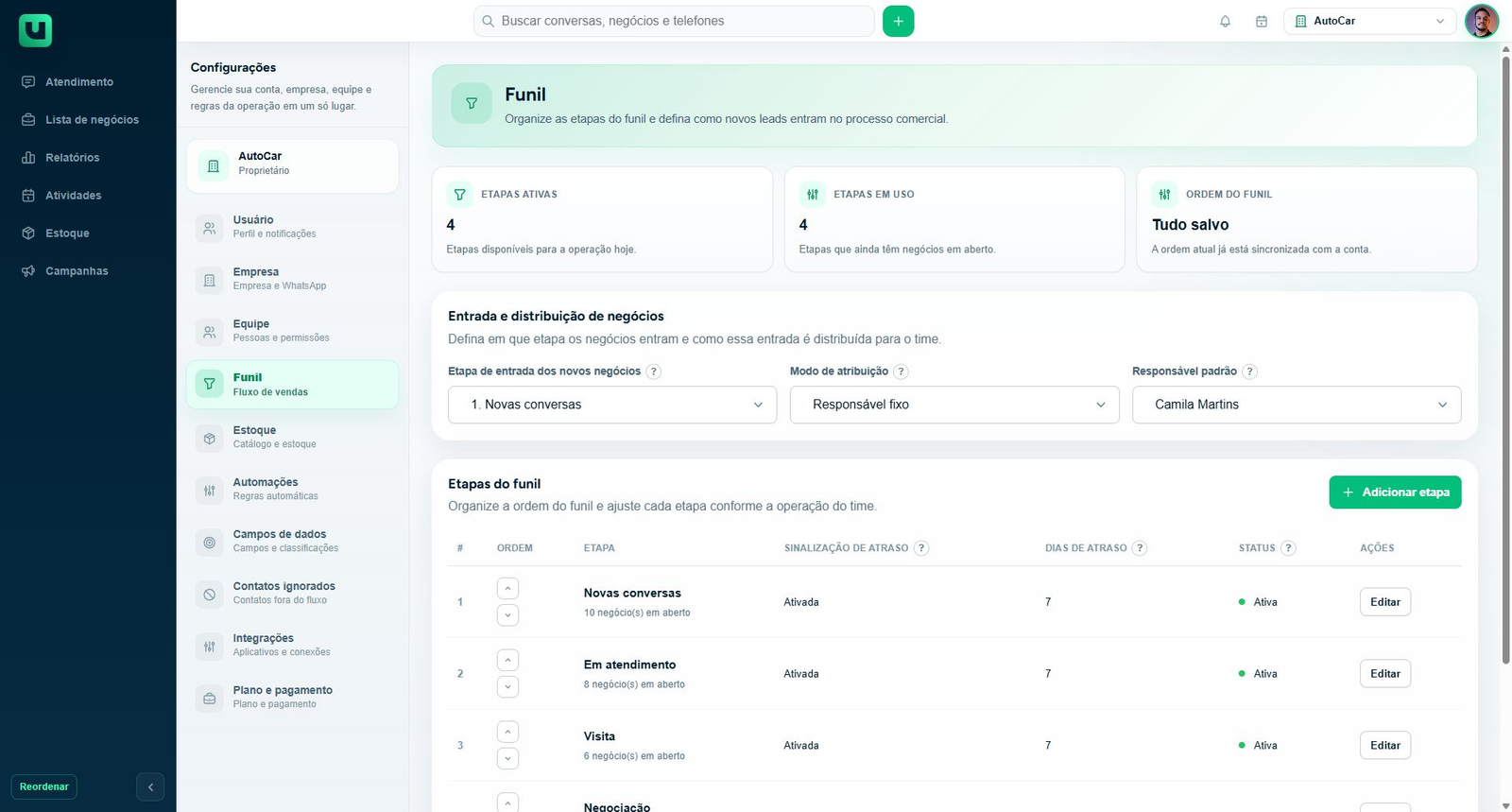This screenshot has width=1512, height=812.
Task: Open AutoCar account selector dropdown
Action: (1369, 21)
